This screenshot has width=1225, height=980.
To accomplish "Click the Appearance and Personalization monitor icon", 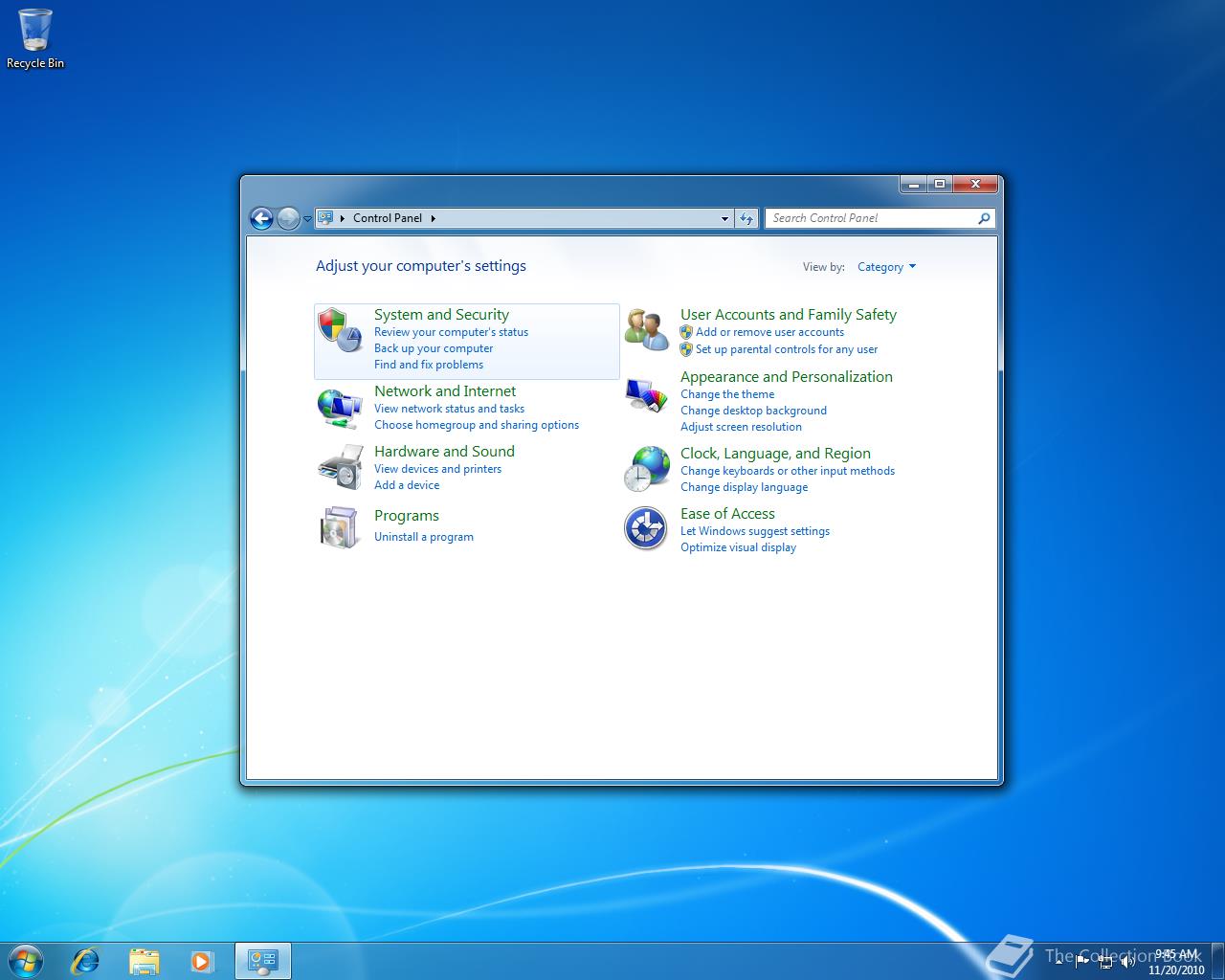I will [646, 394].
